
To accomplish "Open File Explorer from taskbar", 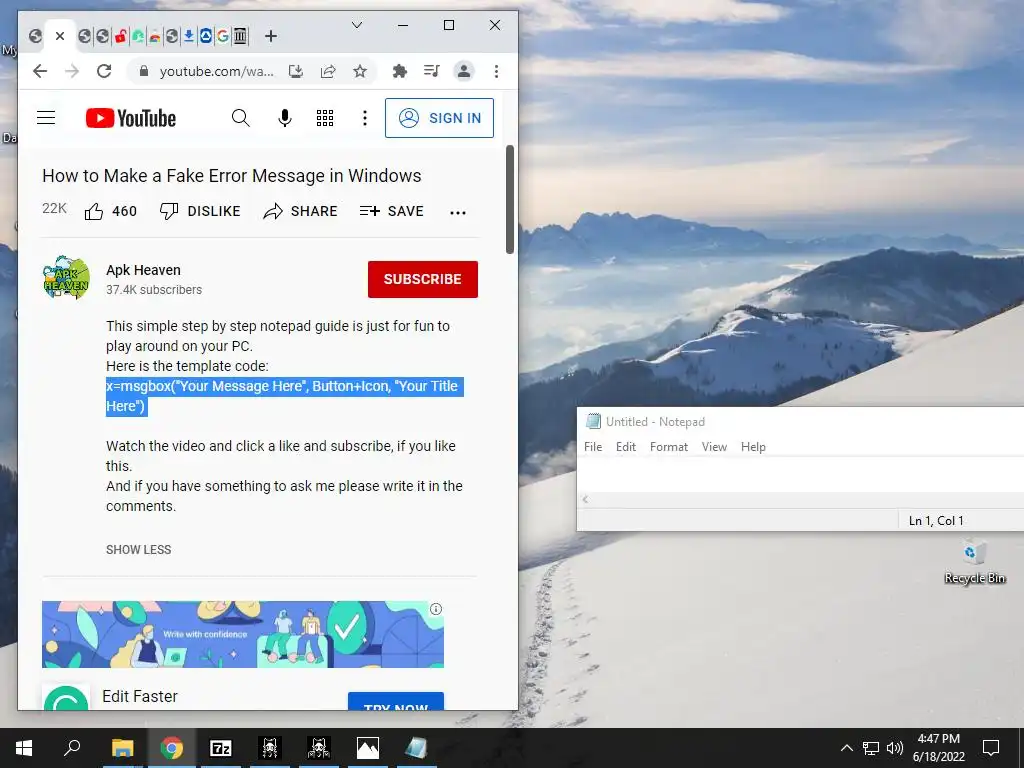I will coord(123,748).
